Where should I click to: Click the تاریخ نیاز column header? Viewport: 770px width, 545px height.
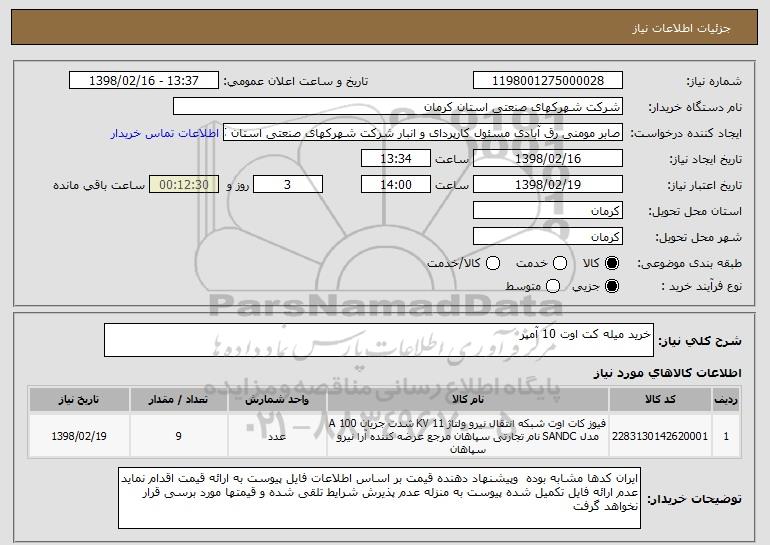point(79,400)
